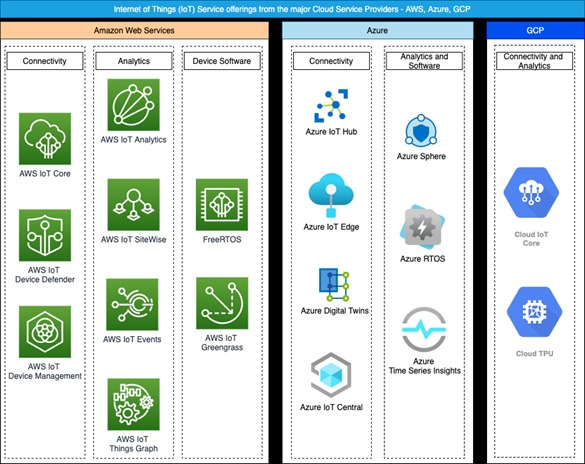Select the Azure IoT Hub icon
This screenshot has width=585, height=464.
(331, 106)
